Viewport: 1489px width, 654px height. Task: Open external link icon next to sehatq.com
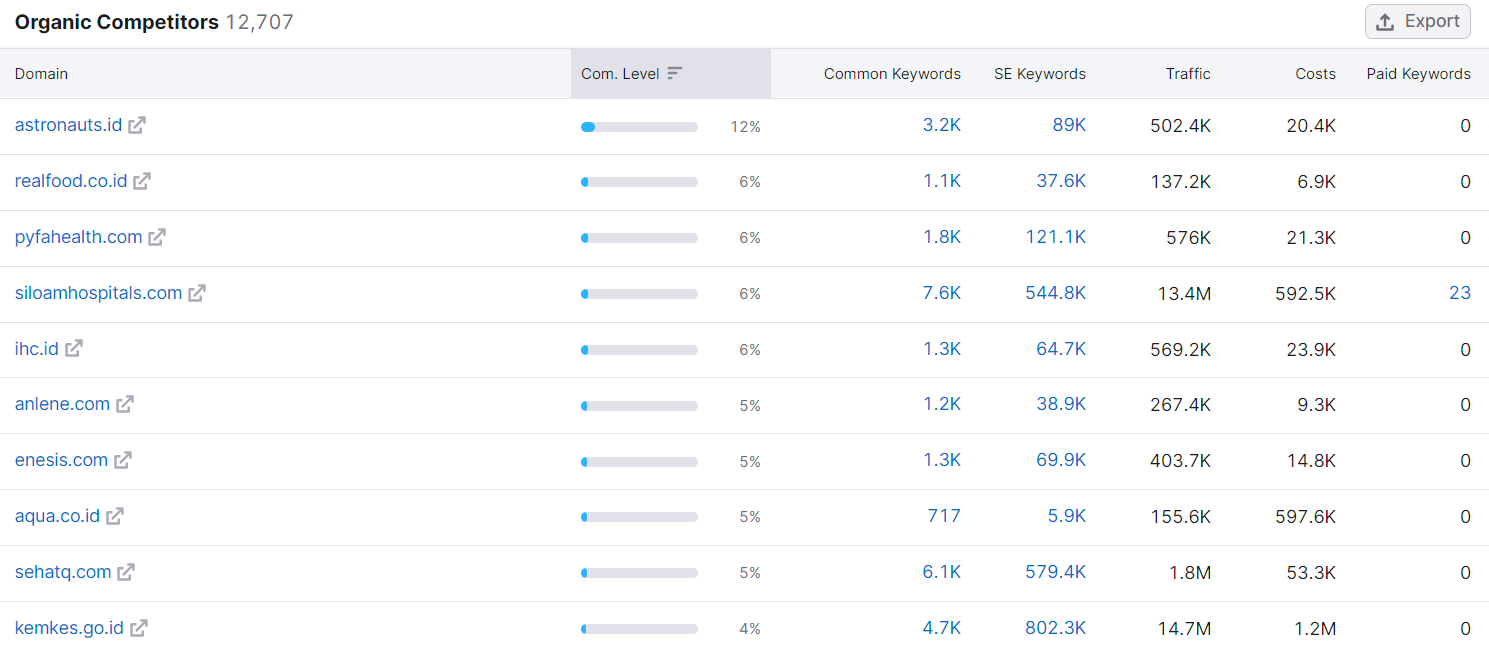point(126,572)
